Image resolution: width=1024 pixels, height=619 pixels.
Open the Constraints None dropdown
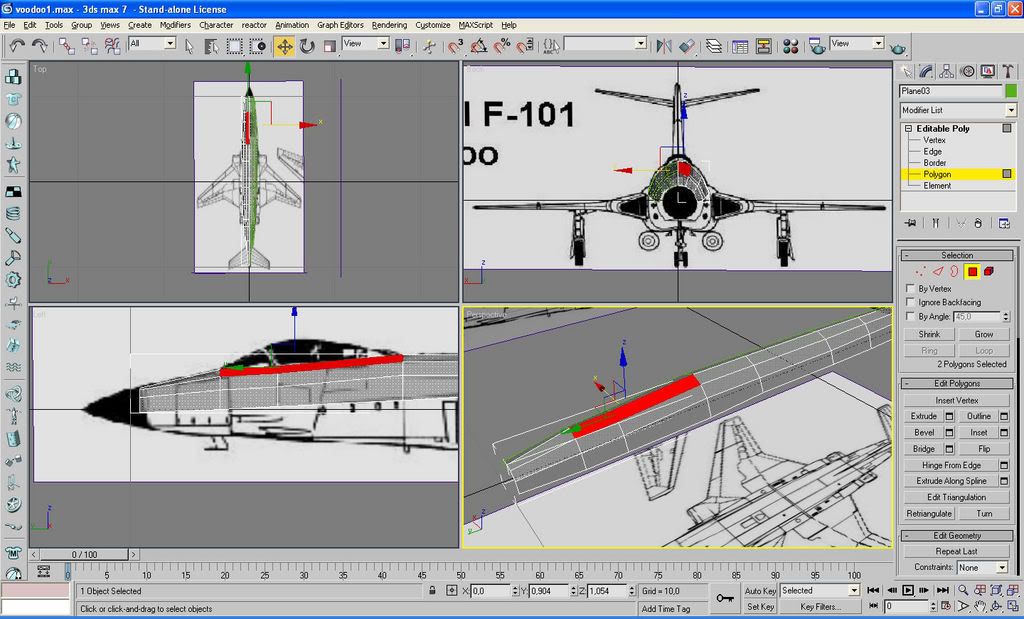pos(982,567)
